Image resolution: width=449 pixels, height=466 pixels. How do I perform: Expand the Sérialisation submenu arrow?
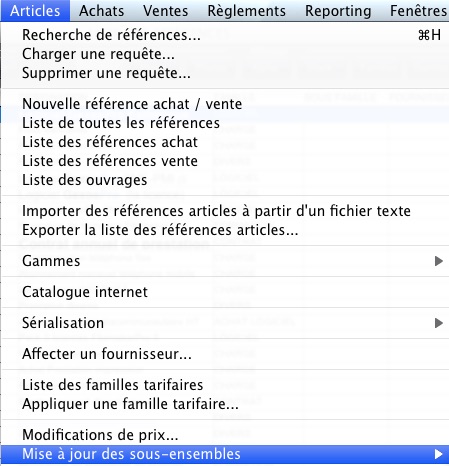439,323
